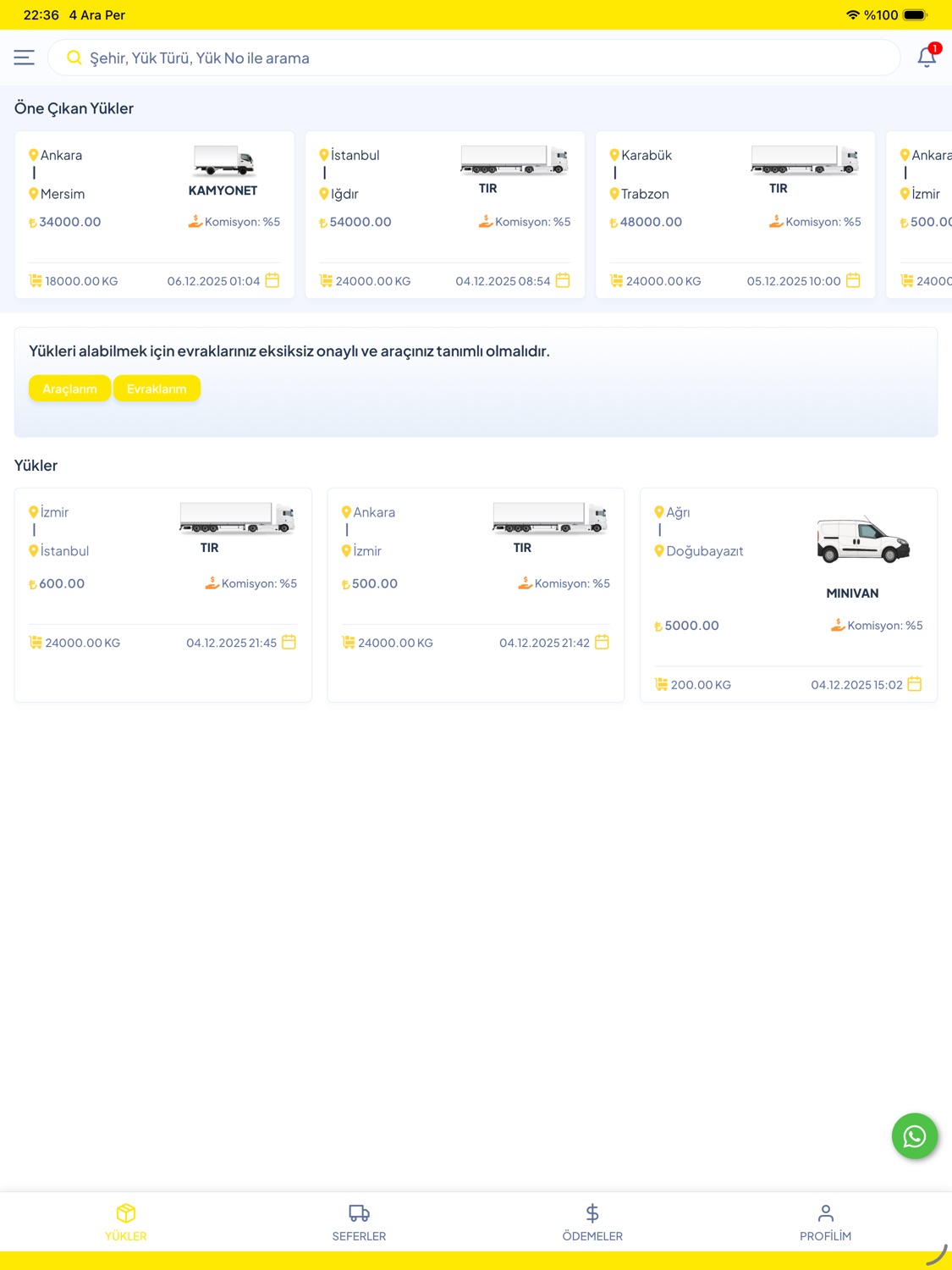Tap commission icon in Ankara-Mersim card

[x=195, y=221]
